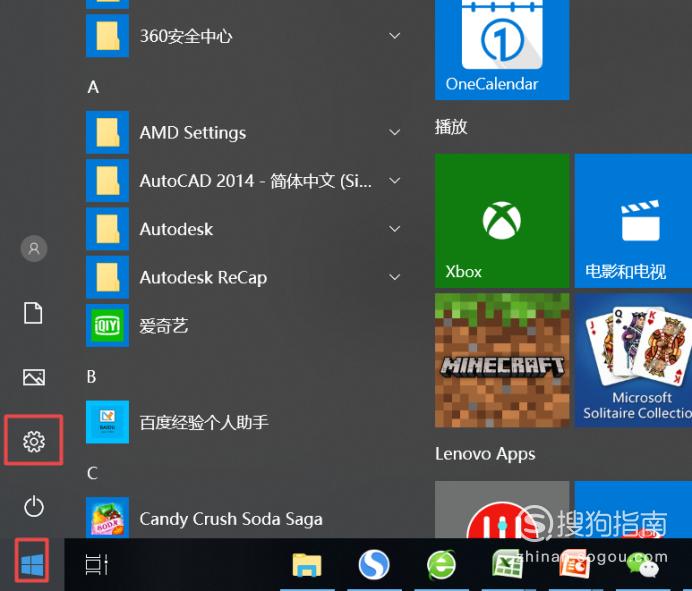Expand the AMD Settings chevron
The width and height of the screenshot is (692, 591).
[x=395, y=132]
